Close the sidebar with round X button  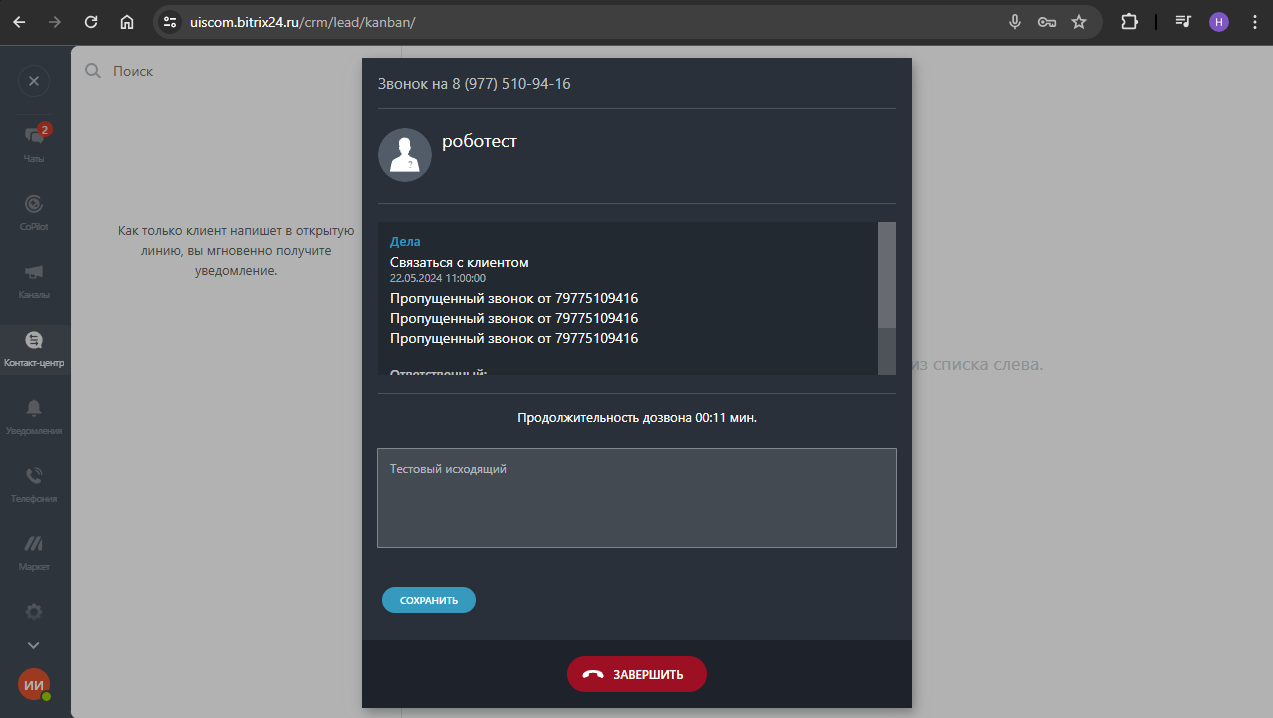pos(34,81)
